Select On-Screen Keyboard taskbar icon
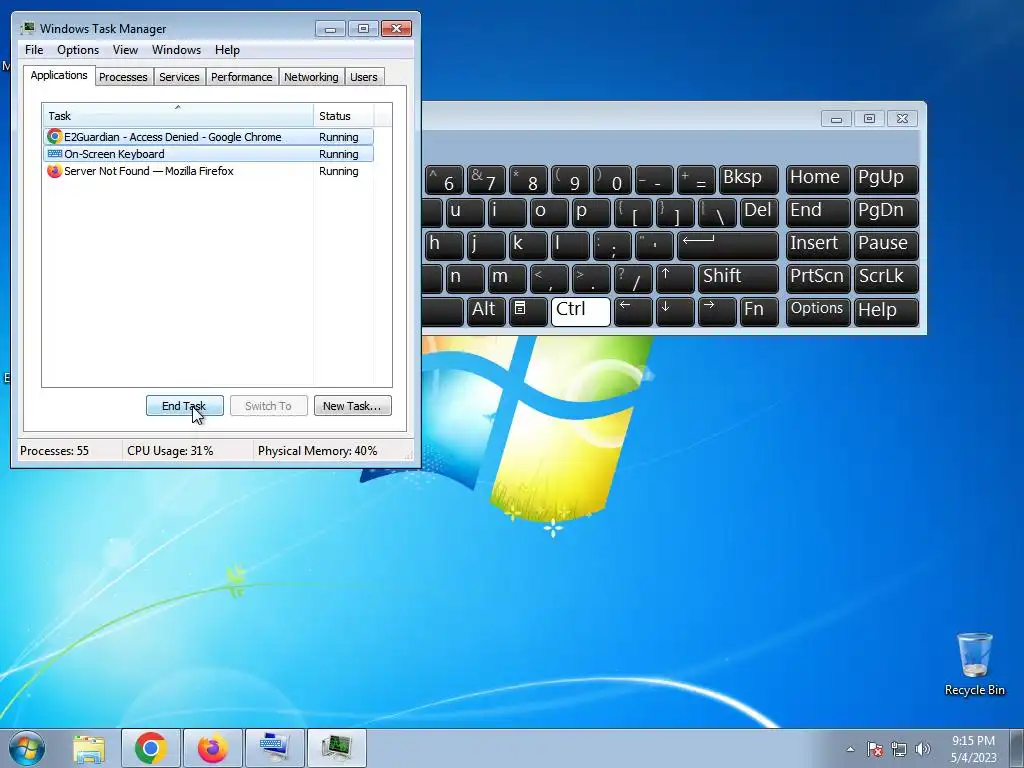This screenshot has height=768, width=1024. (x=274, y=748)
